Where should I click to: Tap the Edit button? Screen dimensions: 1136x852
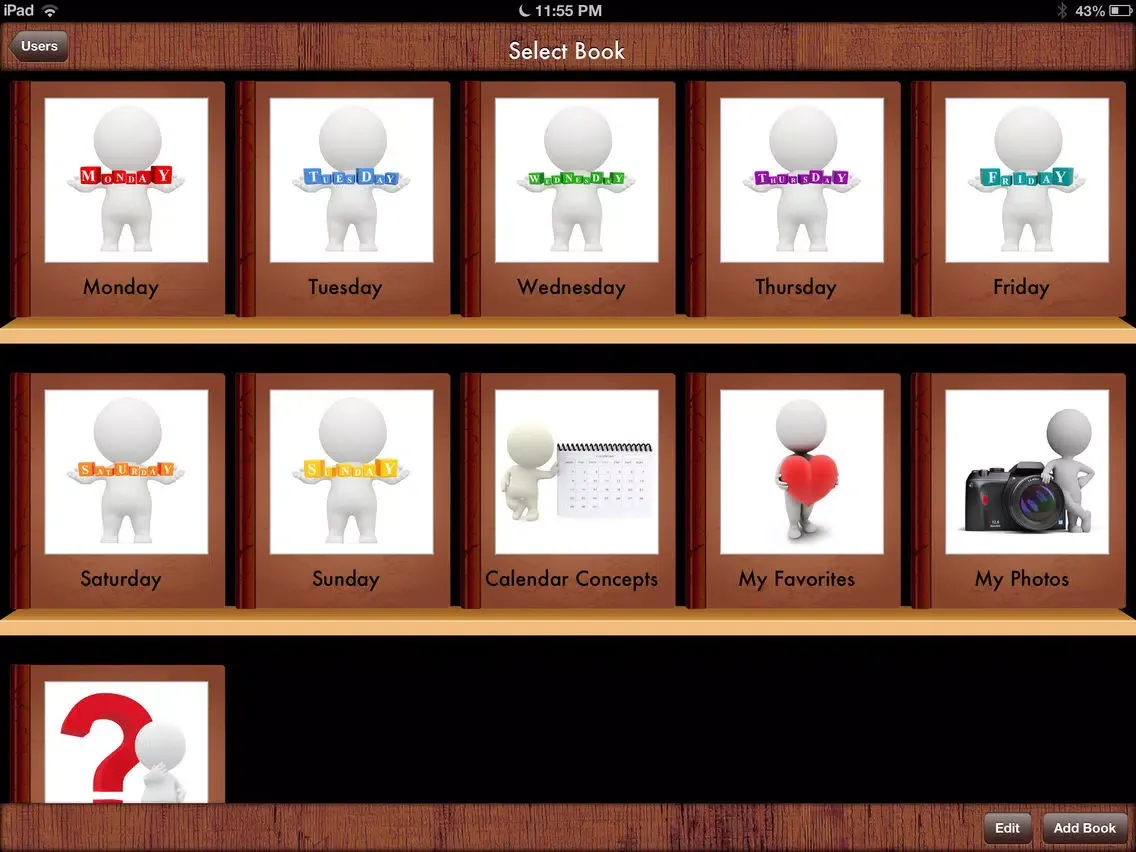[x=1007, y=828]
